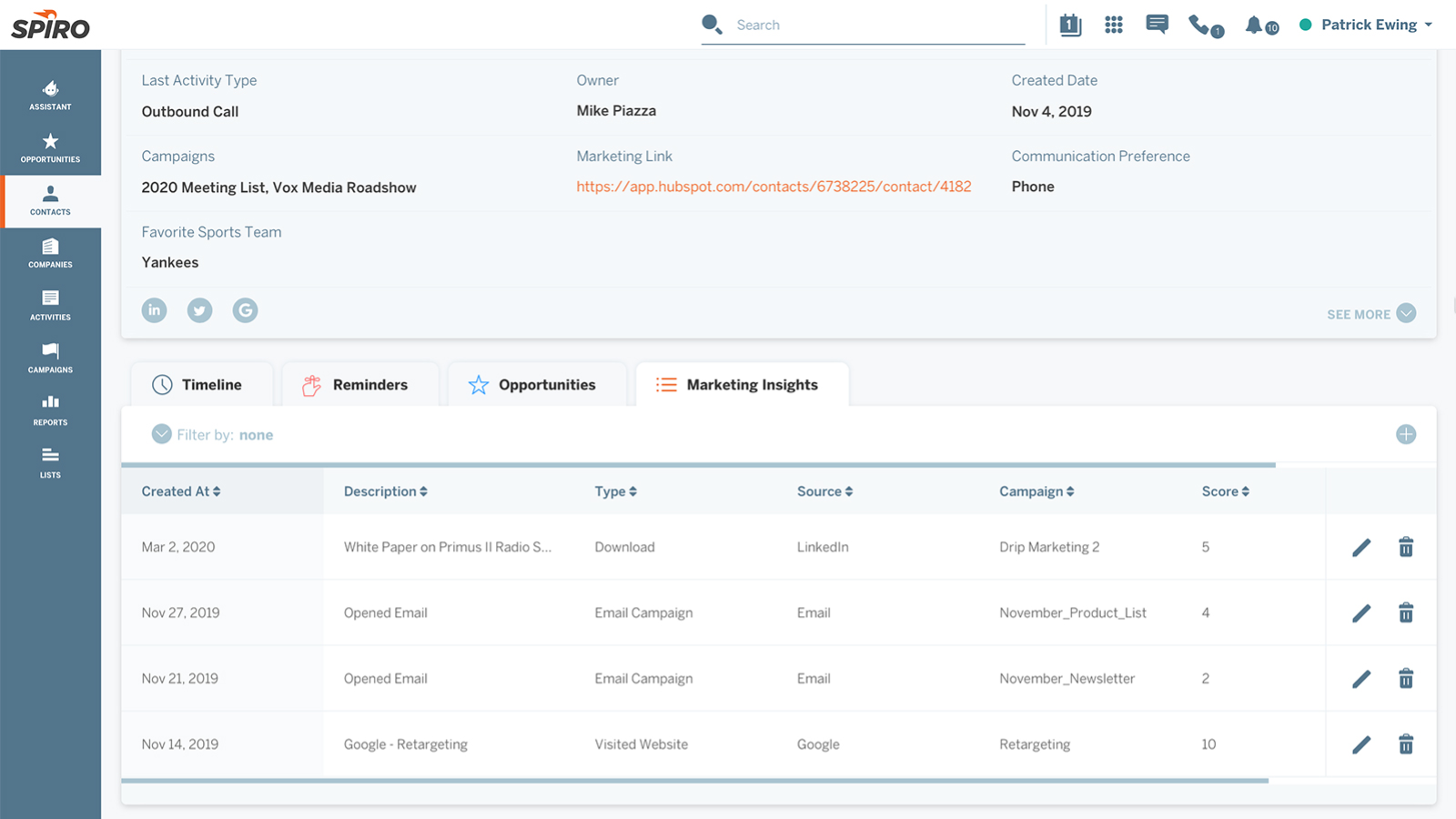
Task: Delete the Retargeting row using the trash icon
Action: click(1406, 743)
